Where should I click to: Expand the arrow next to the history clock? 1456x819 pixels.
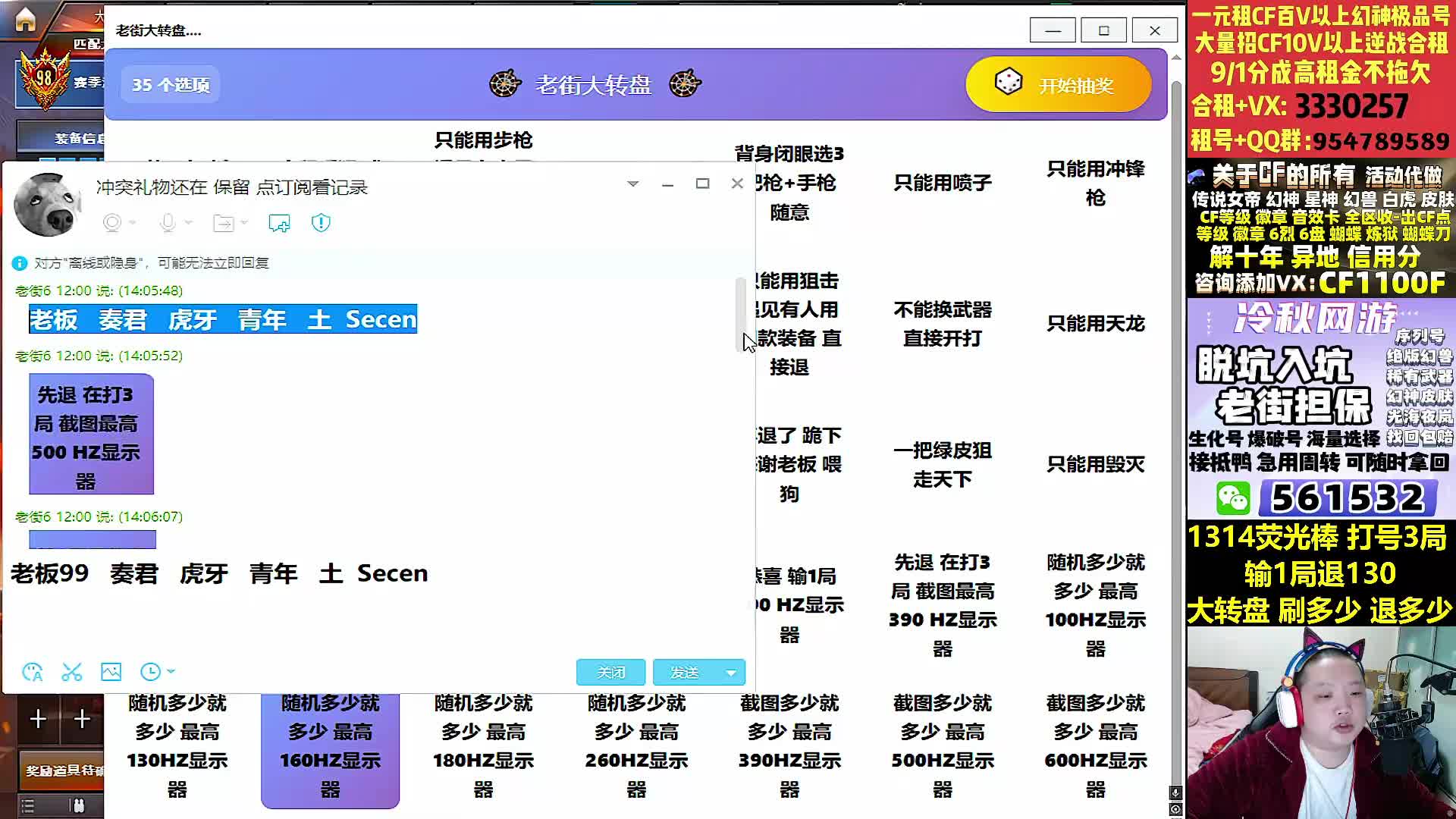[171, 672]
